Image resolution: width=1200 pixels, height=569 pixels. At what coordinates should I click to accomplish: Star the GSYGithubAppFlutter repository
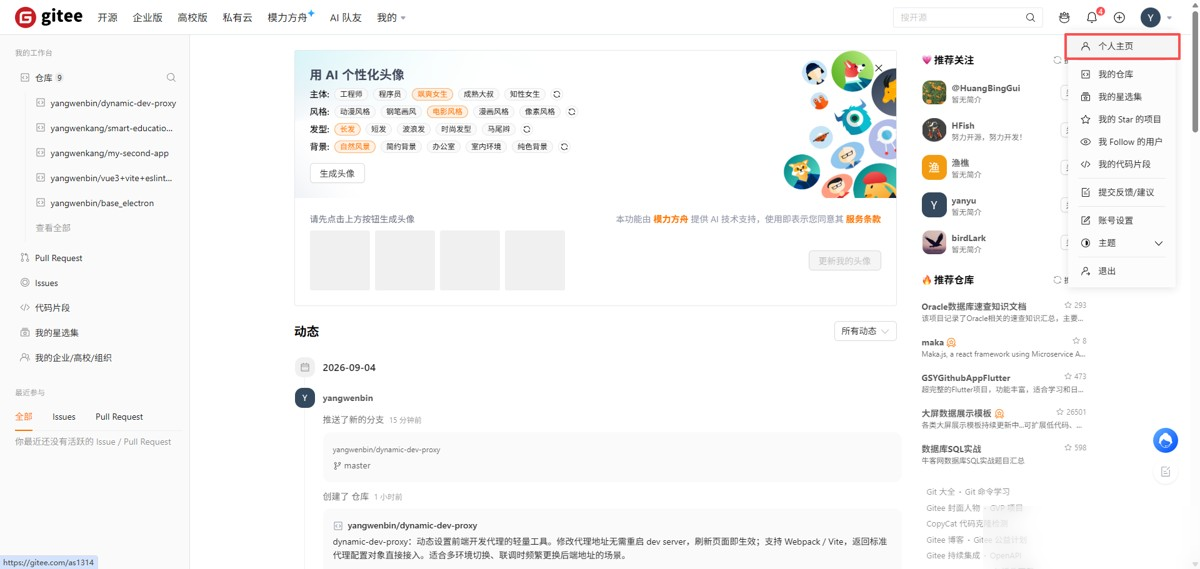pos(1069,377)
